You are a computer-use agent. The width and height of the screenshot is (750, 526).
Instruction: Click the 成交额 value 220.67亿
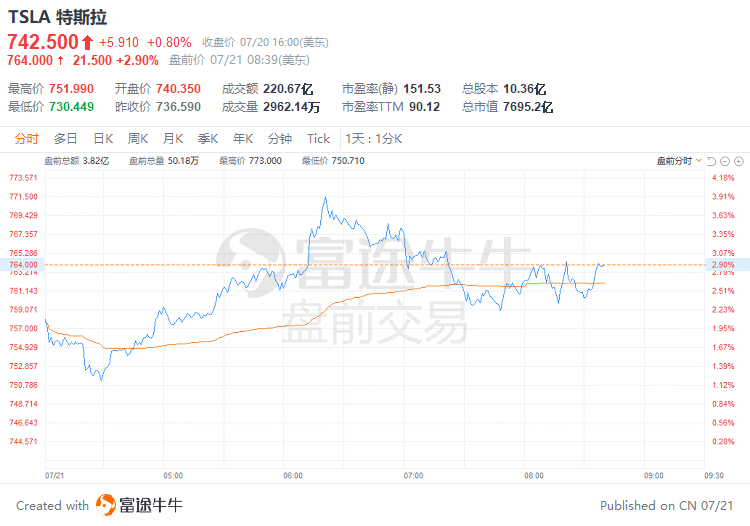(288, 89)
